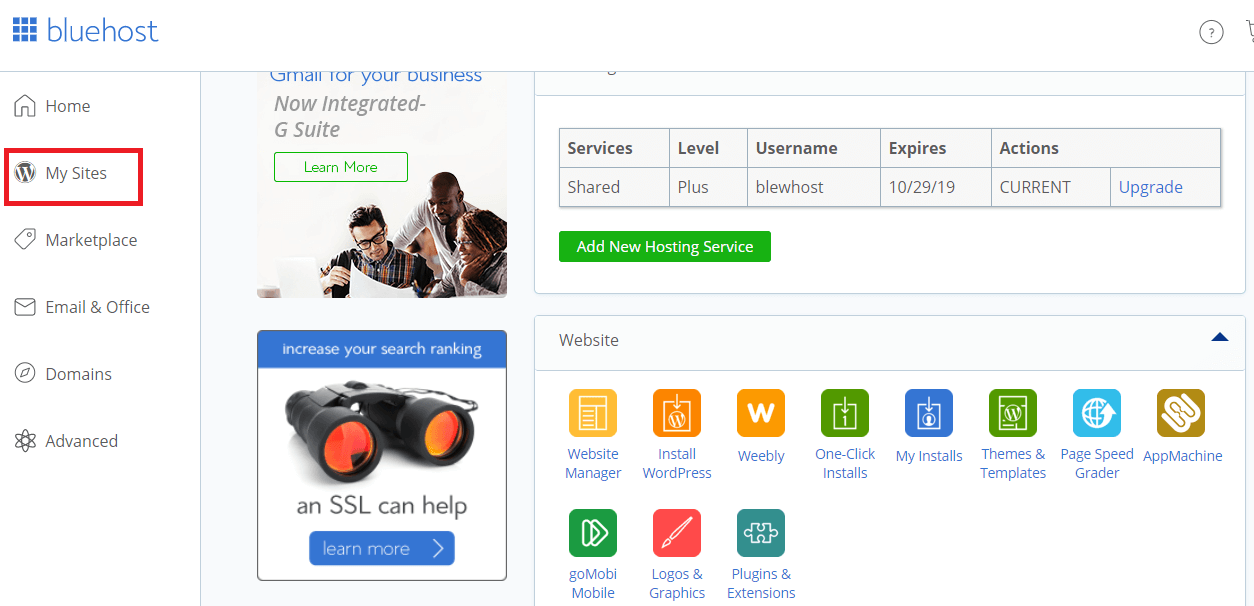Click the 'Username' column header
This screenshot has height=606, width=1254.
pyautogui.click(x=814, y=148)
